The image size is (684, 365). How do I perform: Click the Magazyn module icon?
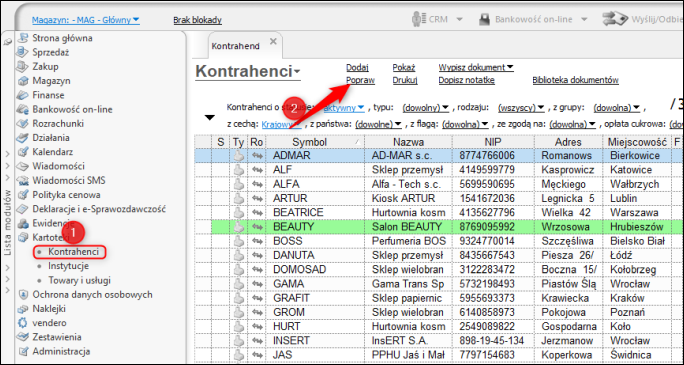tap(22, 81)
